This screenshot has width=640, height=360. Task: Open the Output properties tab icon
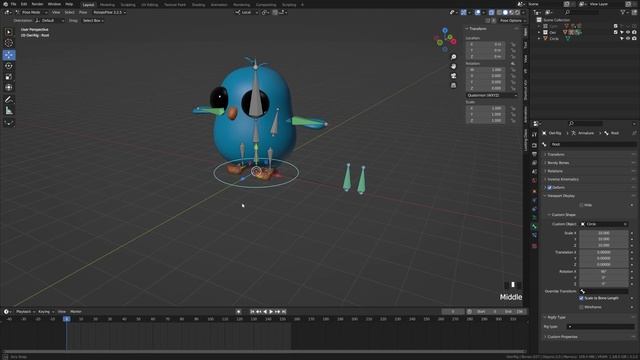pyautogui.click(x=534, y=154)
